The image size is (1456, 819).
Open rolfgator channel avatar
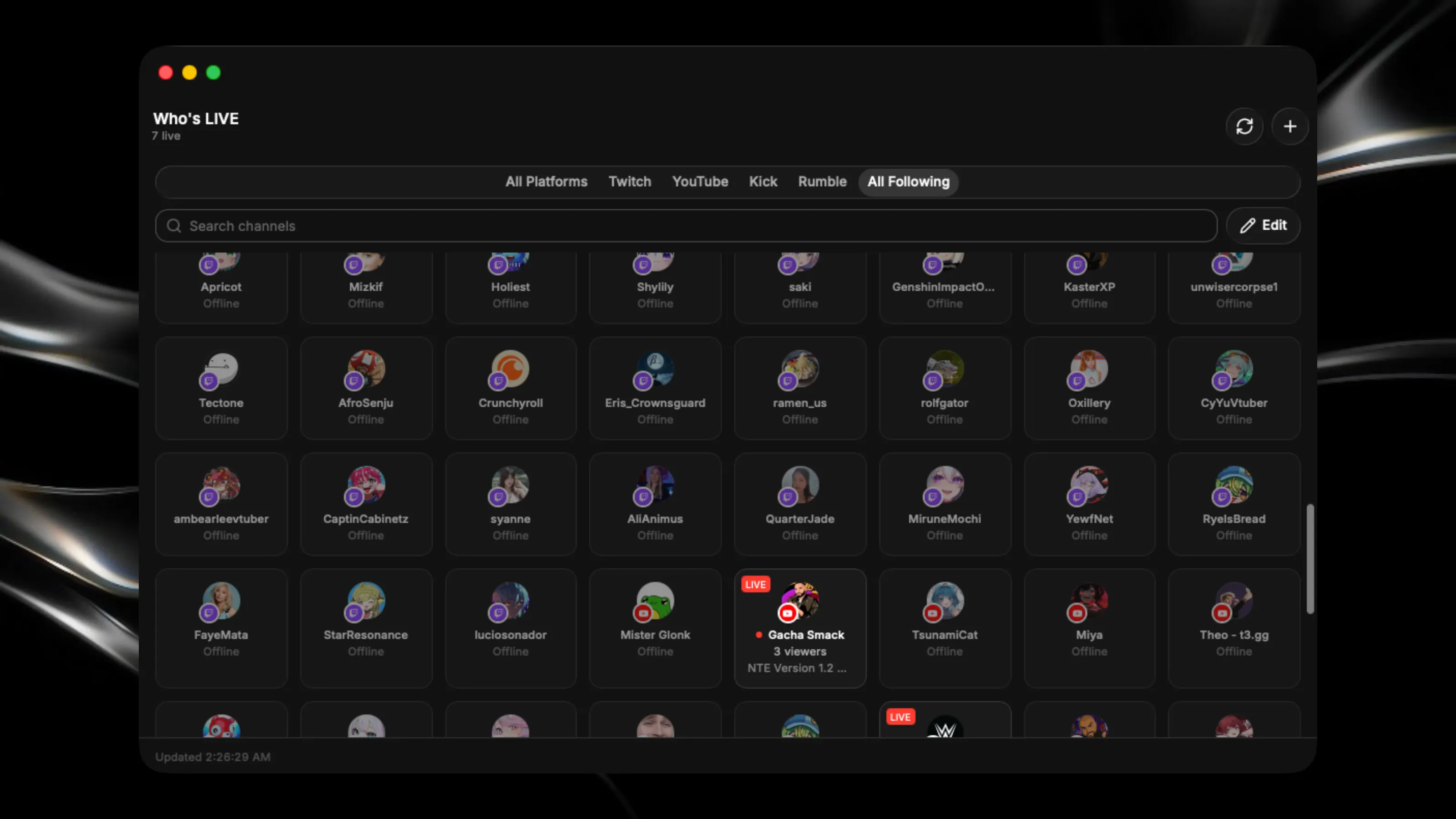click(945, 369)
